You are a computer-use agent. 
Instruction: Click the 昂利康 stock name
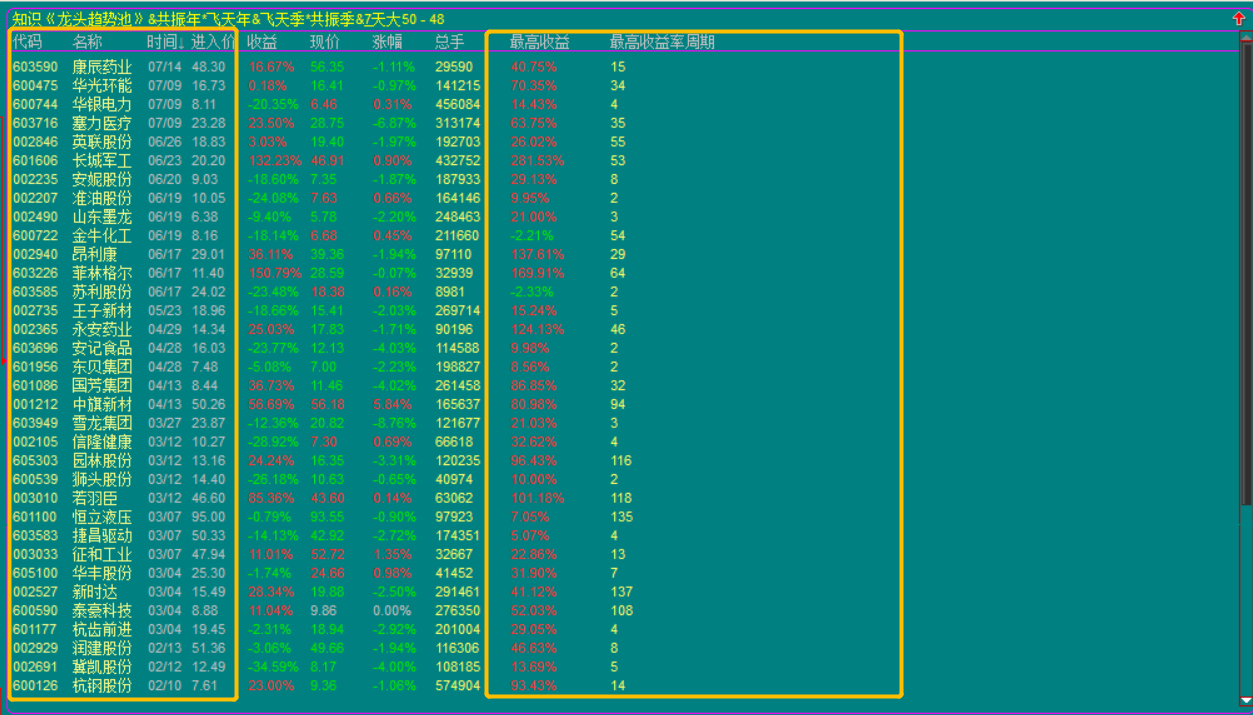point(95,254)
